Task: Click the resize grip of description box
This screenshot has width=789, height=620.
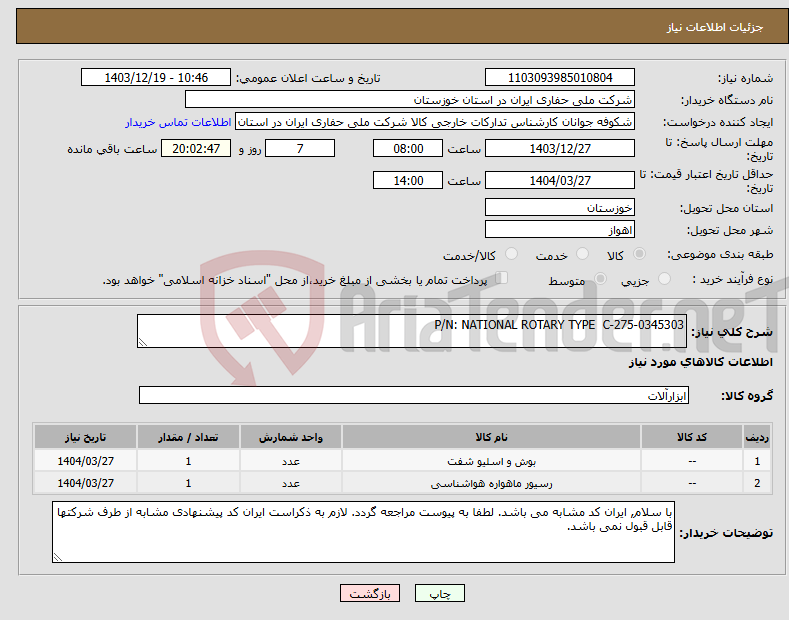Action: coord(143,342)
